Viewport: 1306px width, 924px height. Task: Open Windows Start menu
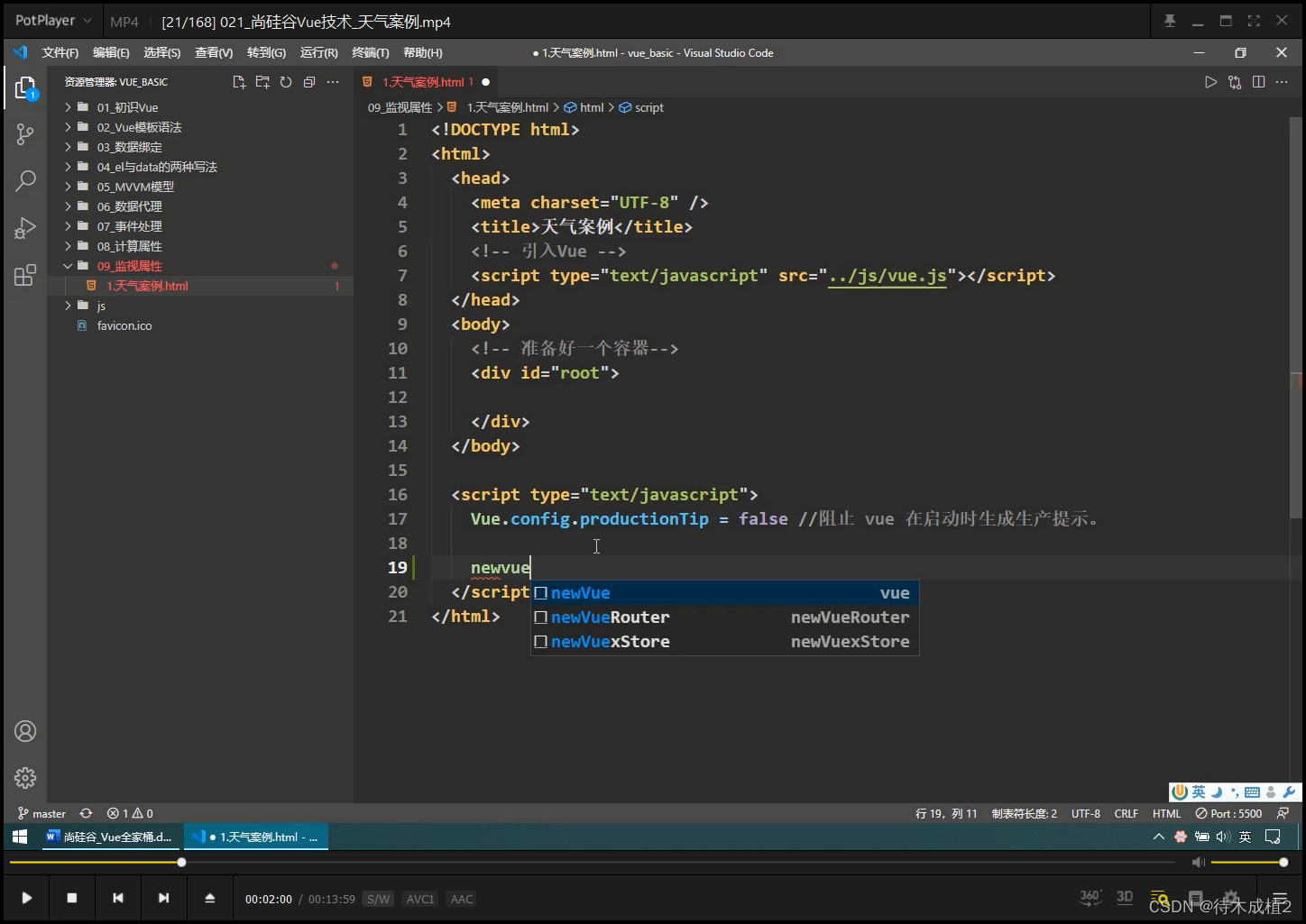pyautogui.click(x=20, y=837)
